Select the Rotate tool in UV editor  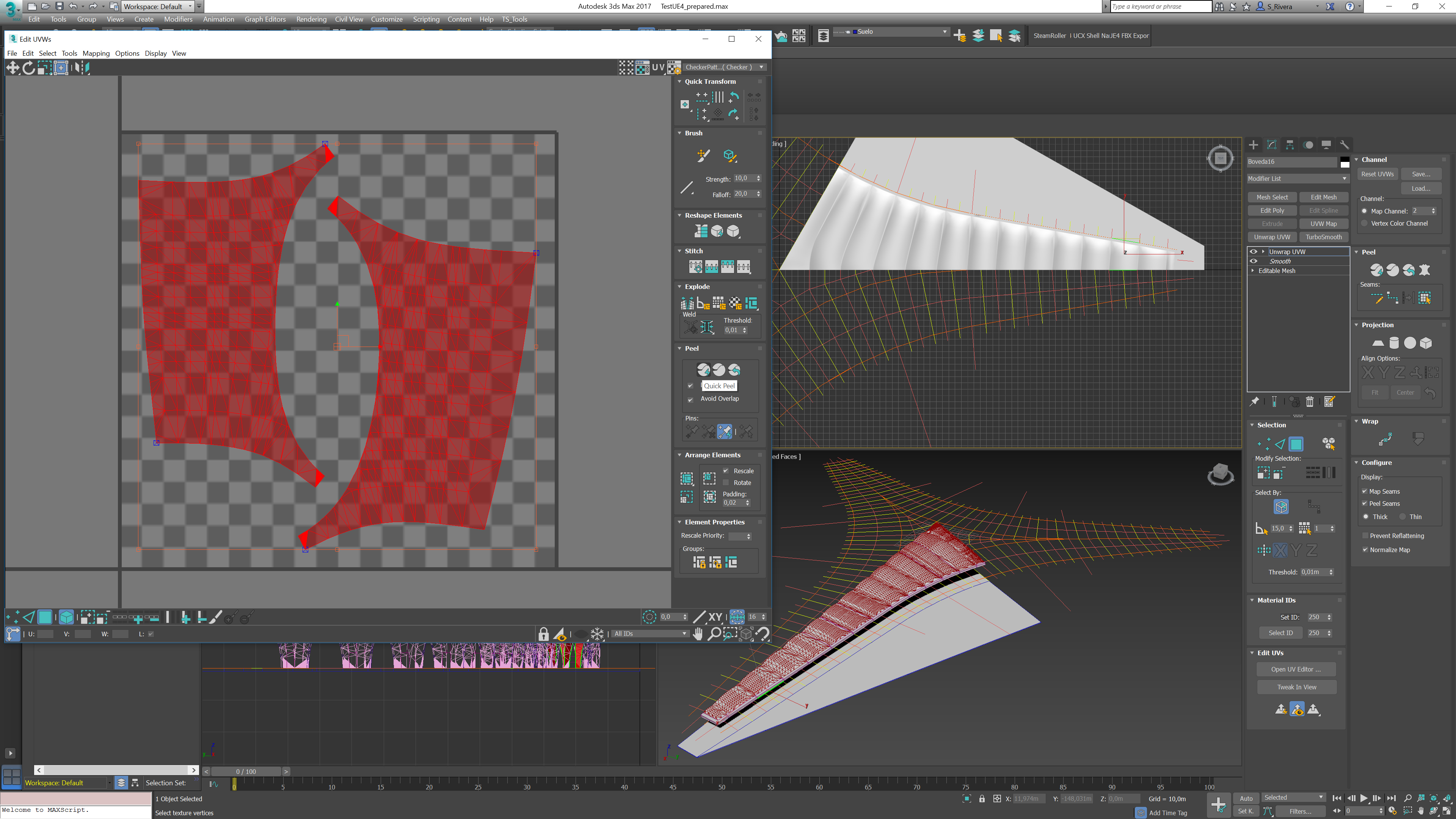(x=28, y=68)
